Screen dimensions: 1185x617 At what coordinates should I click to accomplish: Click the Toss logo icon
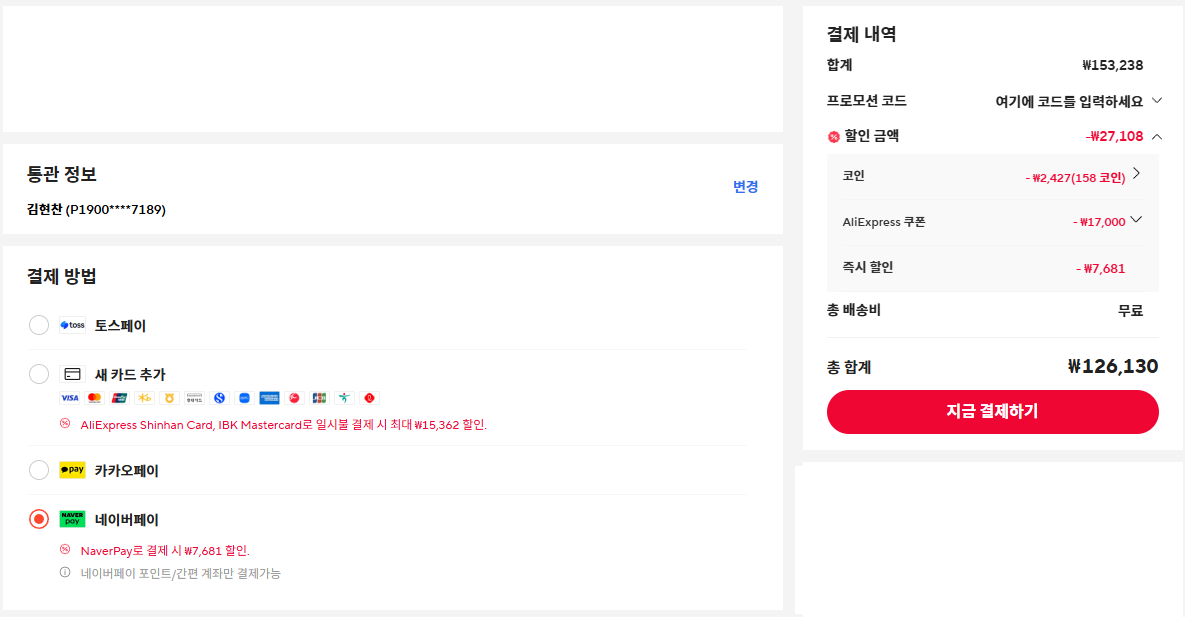[72, 325]
